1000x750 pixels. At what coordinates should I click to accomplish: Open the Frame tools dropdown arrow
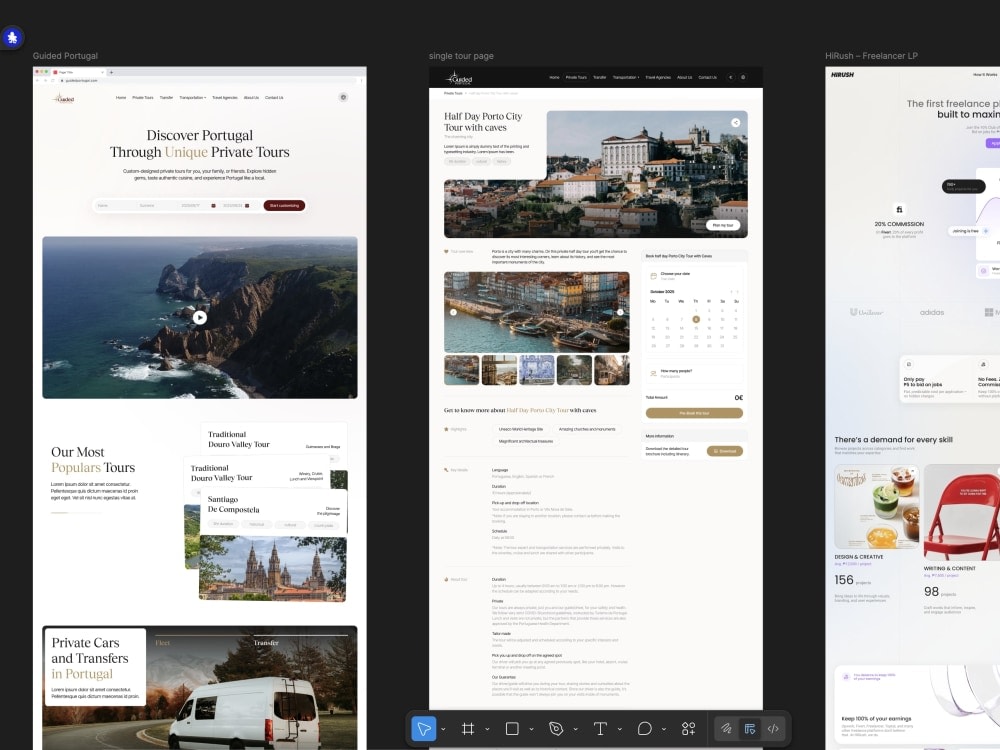(487, 729)
